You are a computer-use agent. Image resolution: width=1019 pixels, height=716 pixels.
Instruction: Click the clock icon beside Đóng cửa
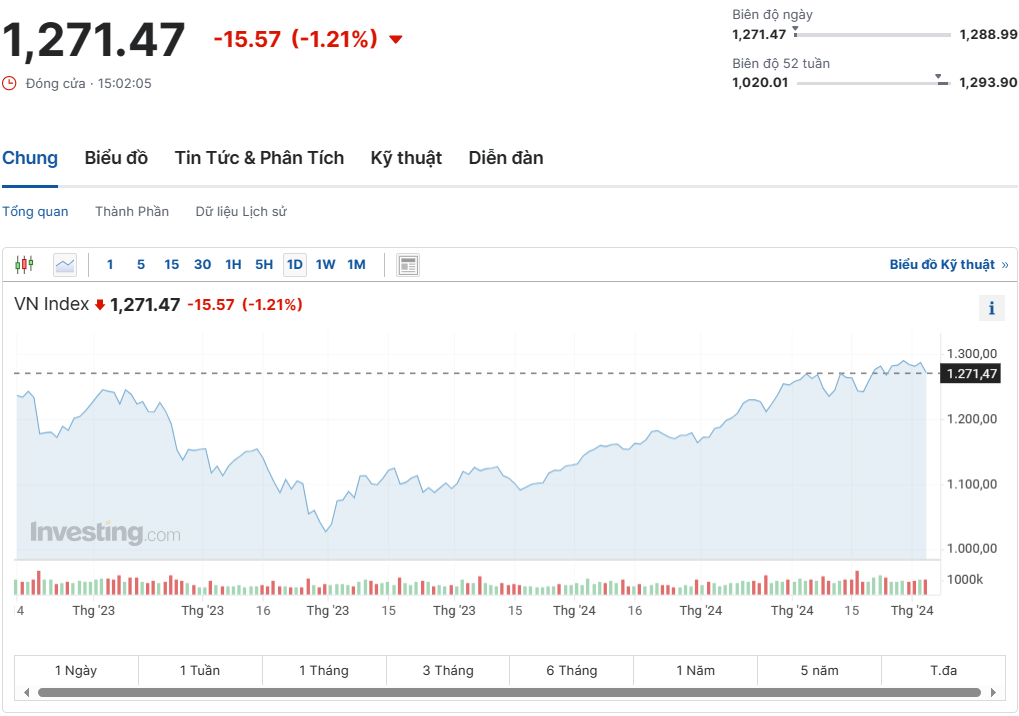[9, 84]
